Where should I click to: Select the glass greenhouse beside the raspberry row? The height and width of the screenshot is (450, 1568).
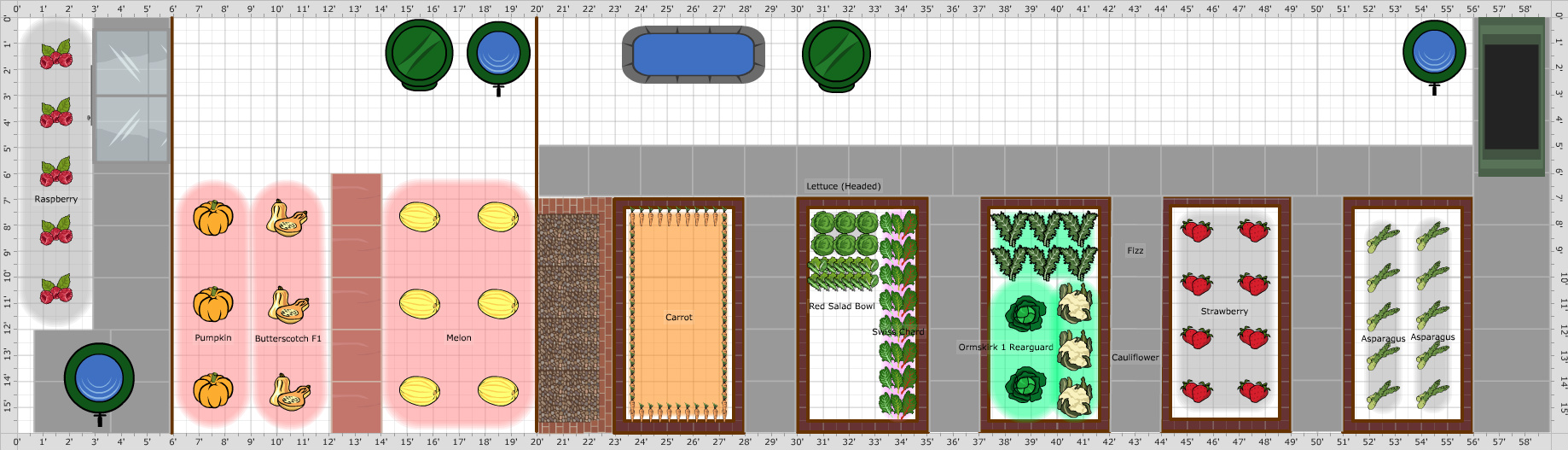coord(131,96)
